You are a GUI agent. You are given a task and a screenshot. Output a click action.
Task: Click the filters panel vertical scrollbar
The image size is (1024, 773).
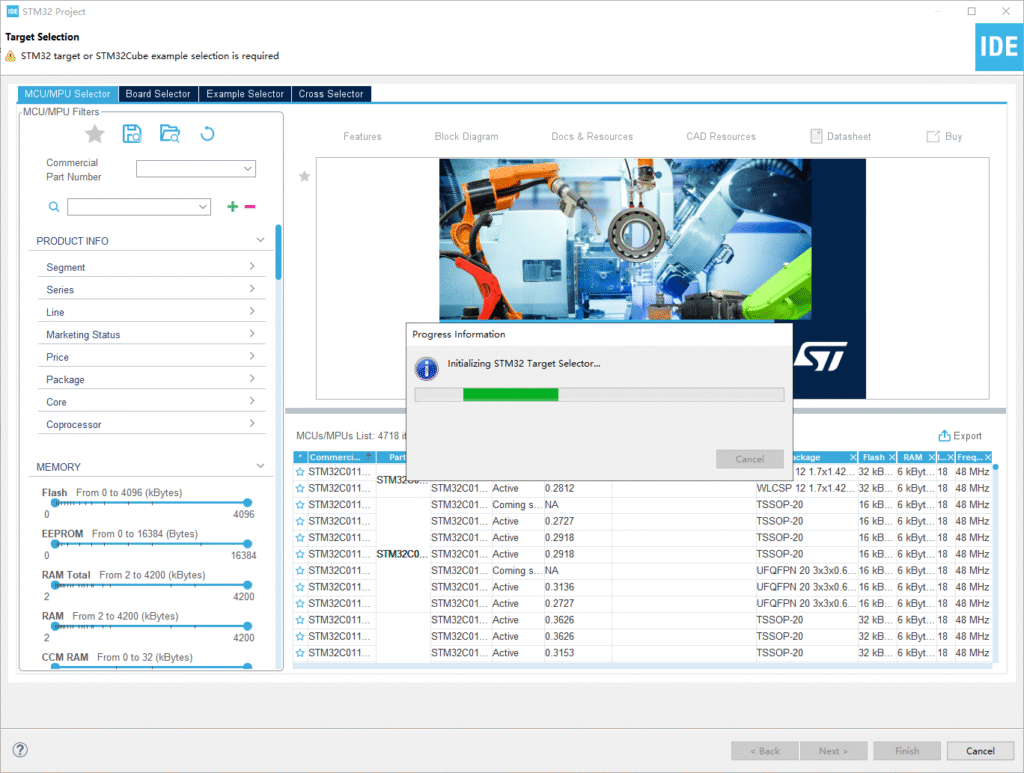[x=278, y=253]
